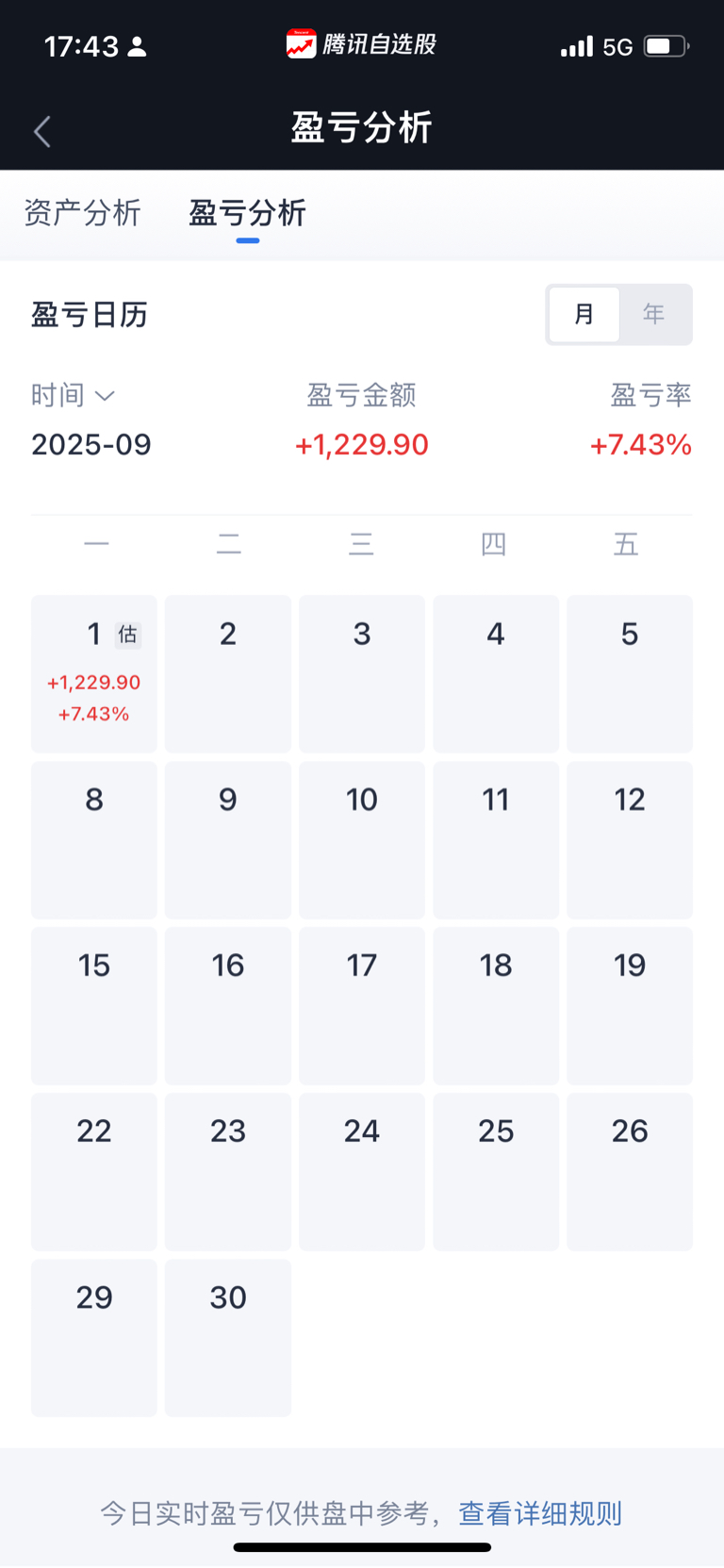Tap the cellular signal bars icon
The width and height of the screenshot is (724, 1568).
tap(577, 46)
